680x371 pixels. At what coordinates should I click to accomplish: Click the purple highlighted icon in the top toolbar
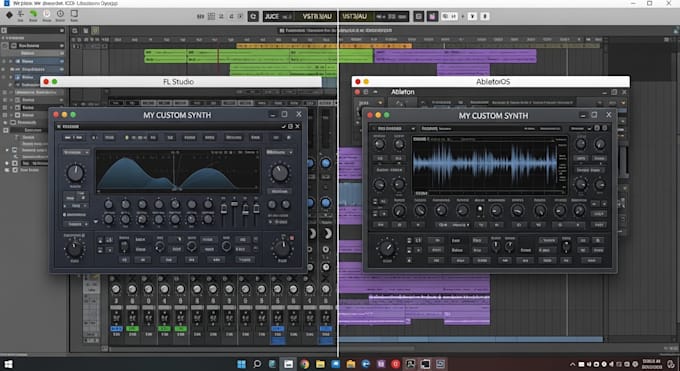coord(432,16)
